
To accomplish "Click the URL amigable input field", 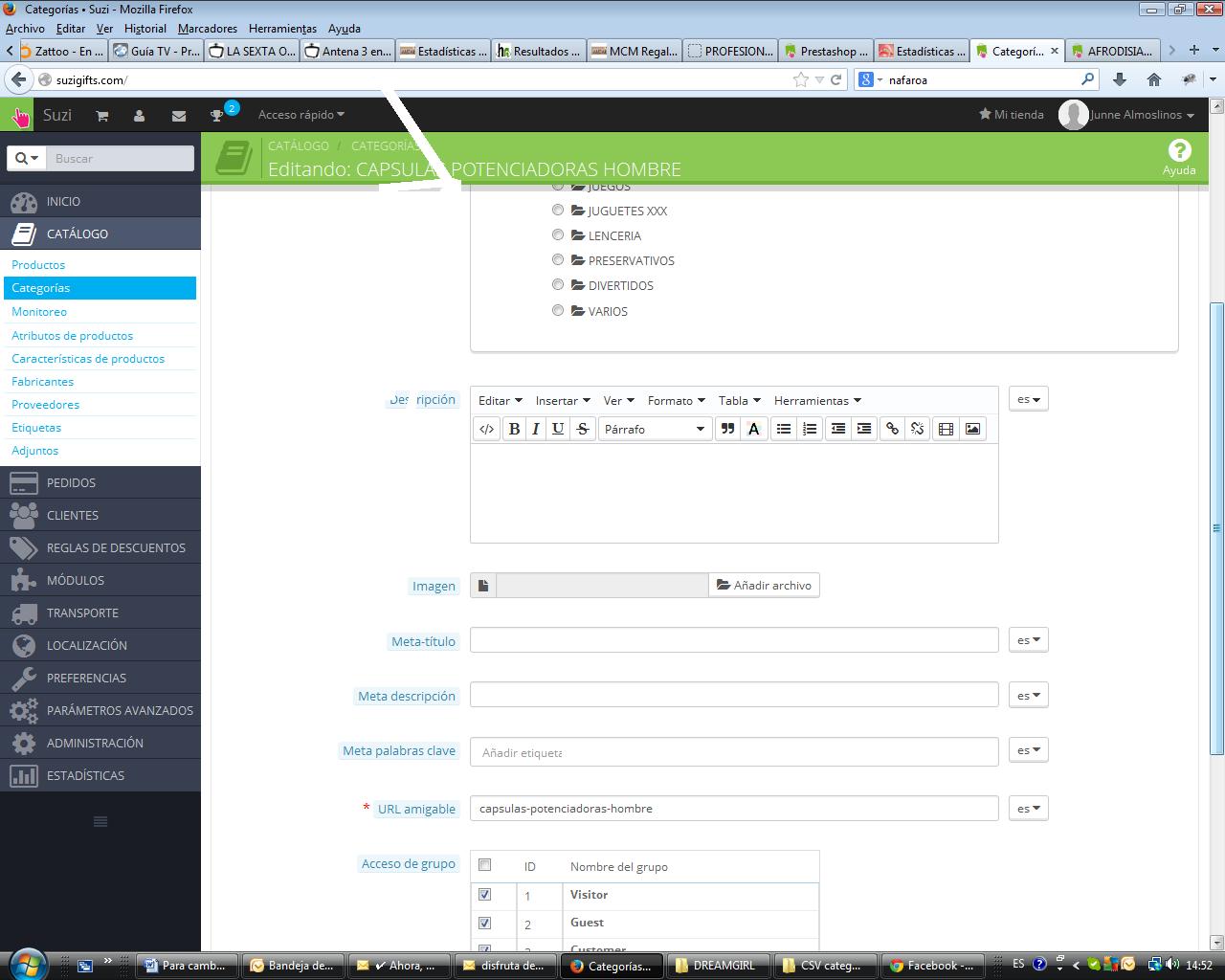I will point(734,808).
